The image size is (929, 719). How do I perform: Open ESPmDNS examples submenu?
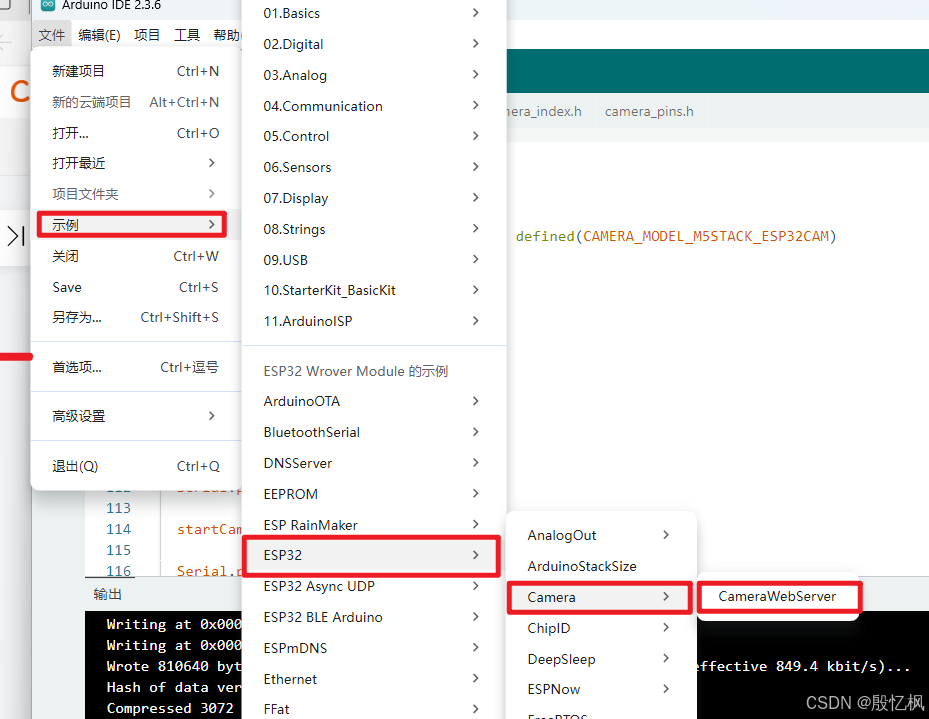coord(373,648)
